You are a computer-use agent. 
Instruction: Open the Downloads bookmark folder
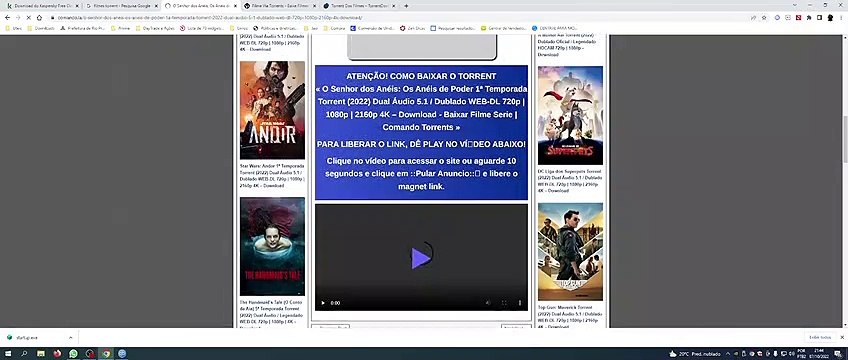(41, 28)
